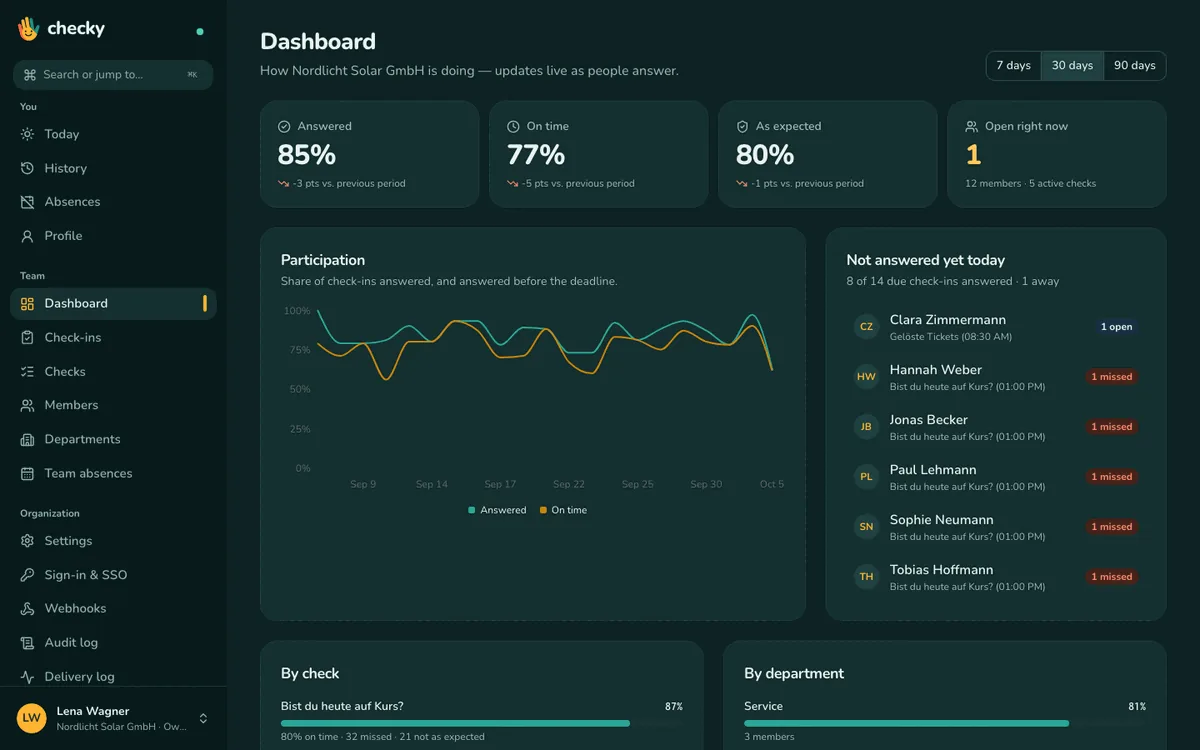Click the Absences calendar icon

tap(27, 202)
